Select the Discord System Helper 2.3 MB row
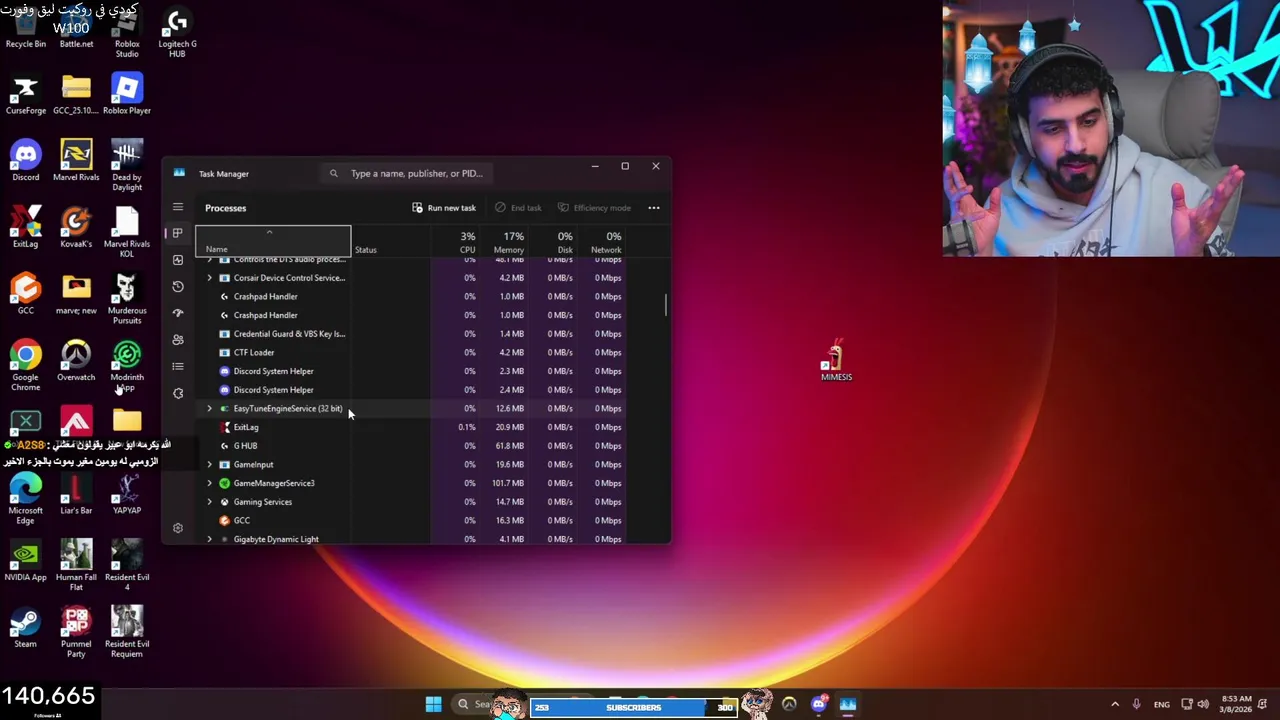 pos(410,371)
